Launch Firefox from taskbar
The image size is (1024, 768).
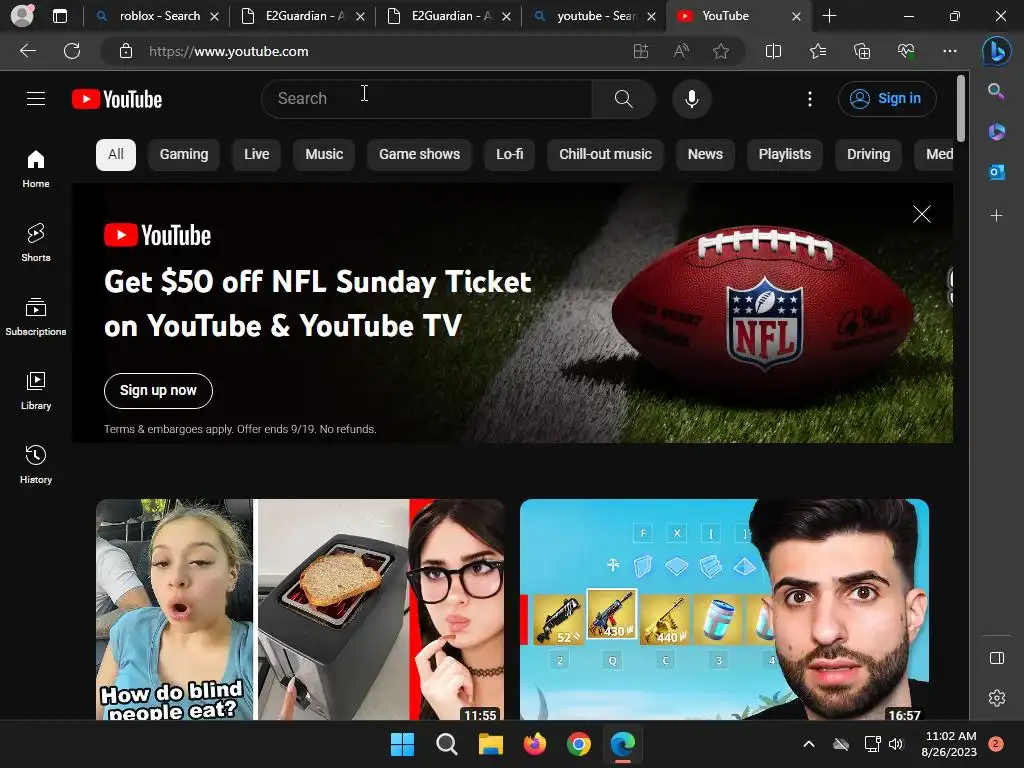[535, 744]
